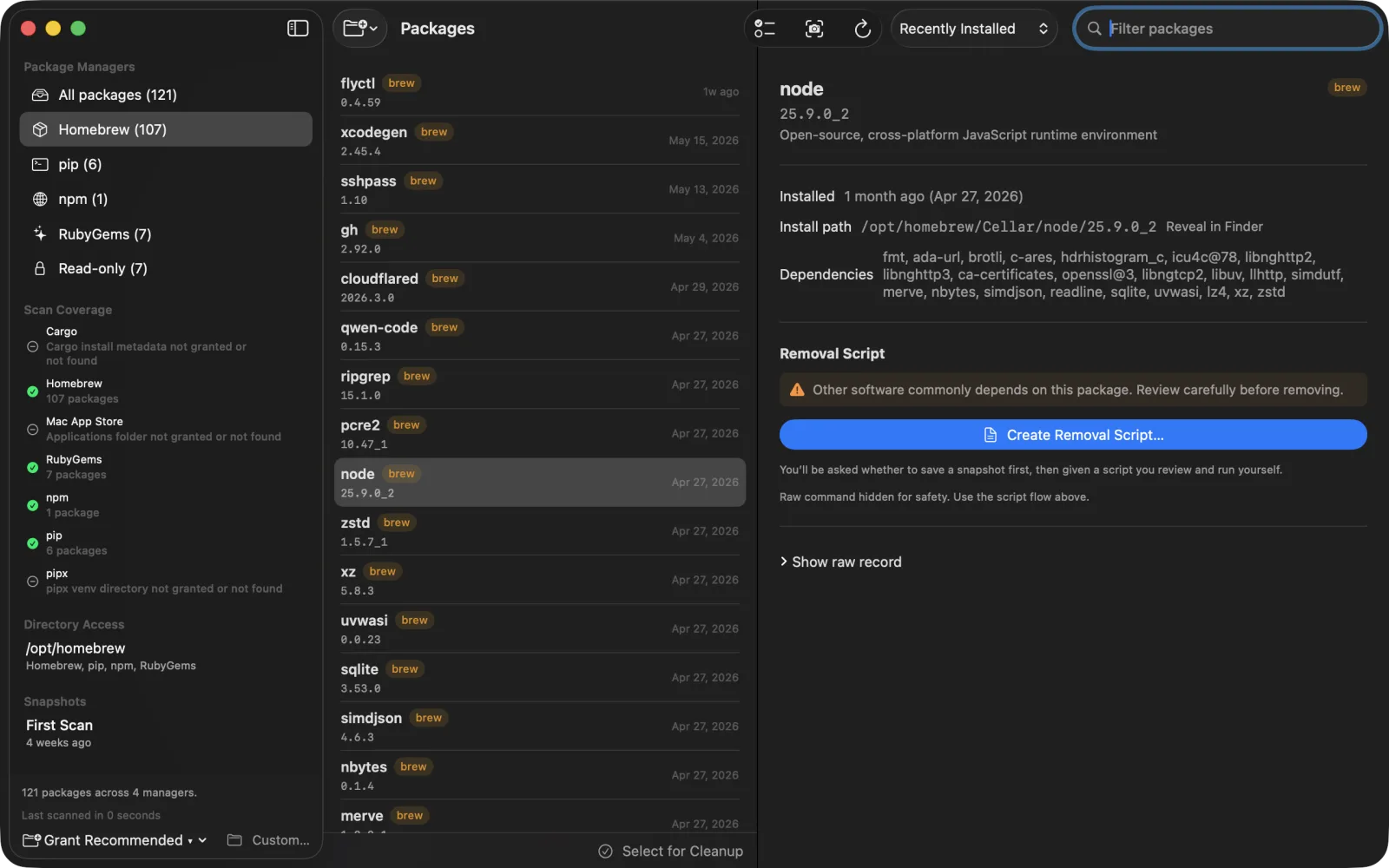The height and width of the screenshot is (868, 1389).
Task: Click the node install path text
Action: (1009, 227)
